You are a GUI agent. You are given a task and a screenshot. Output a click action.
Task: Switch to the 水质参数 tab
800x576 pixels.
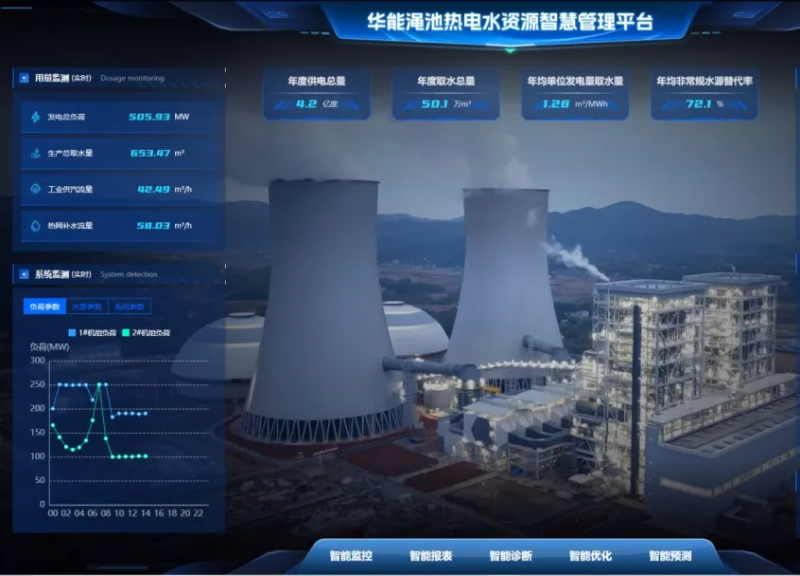[87, 307]
